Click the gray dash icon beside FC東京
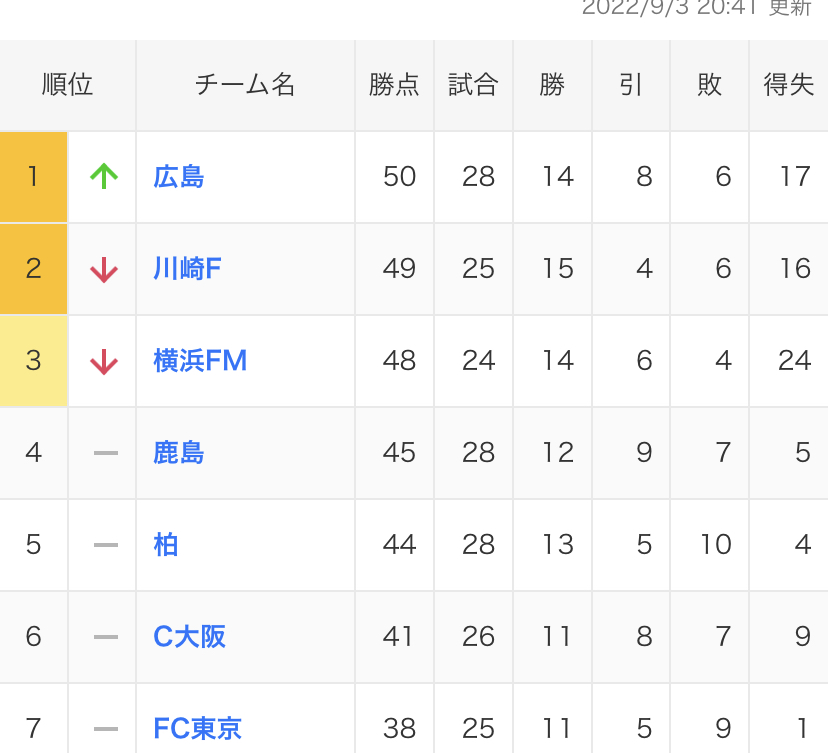 click(106, 729)
